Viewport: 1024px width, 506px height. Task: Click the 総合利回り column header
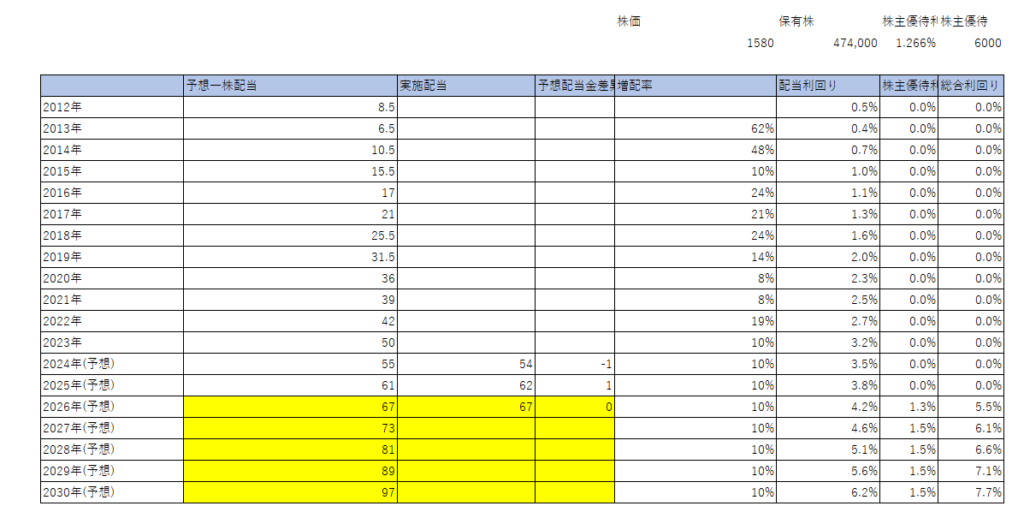tap(972, 85)
